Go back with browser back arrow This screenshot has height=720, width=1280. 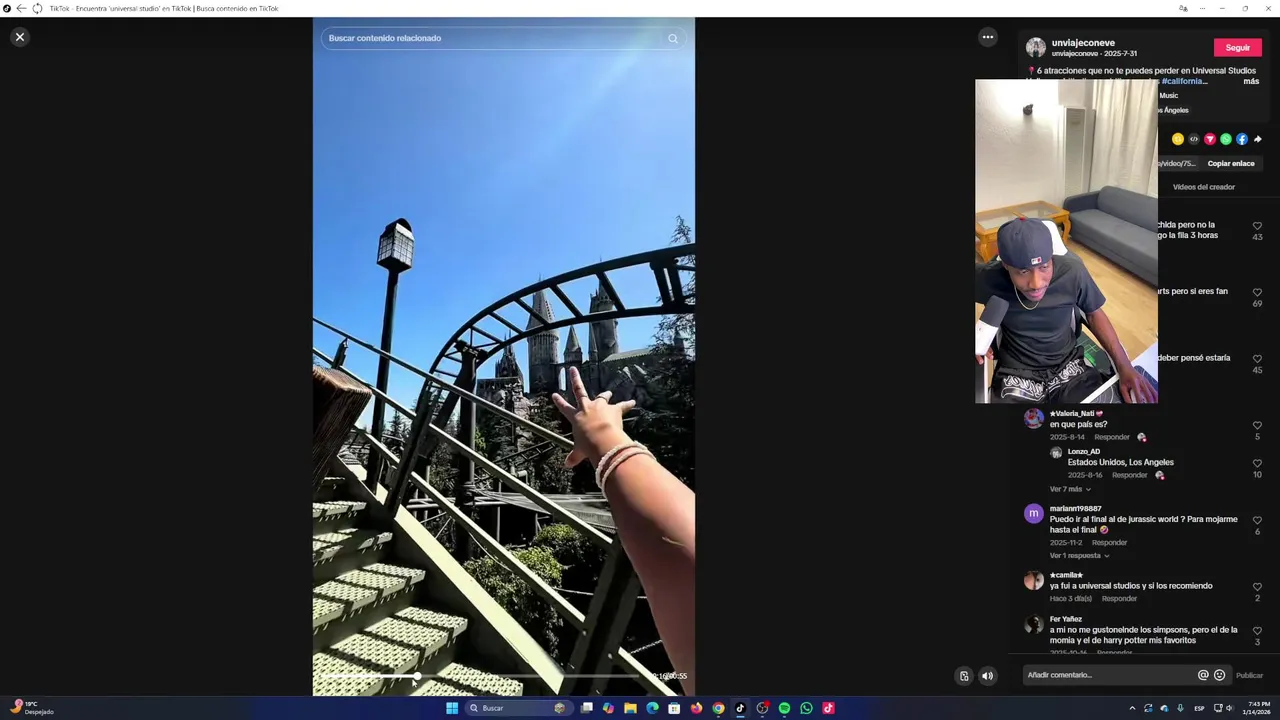21,8
